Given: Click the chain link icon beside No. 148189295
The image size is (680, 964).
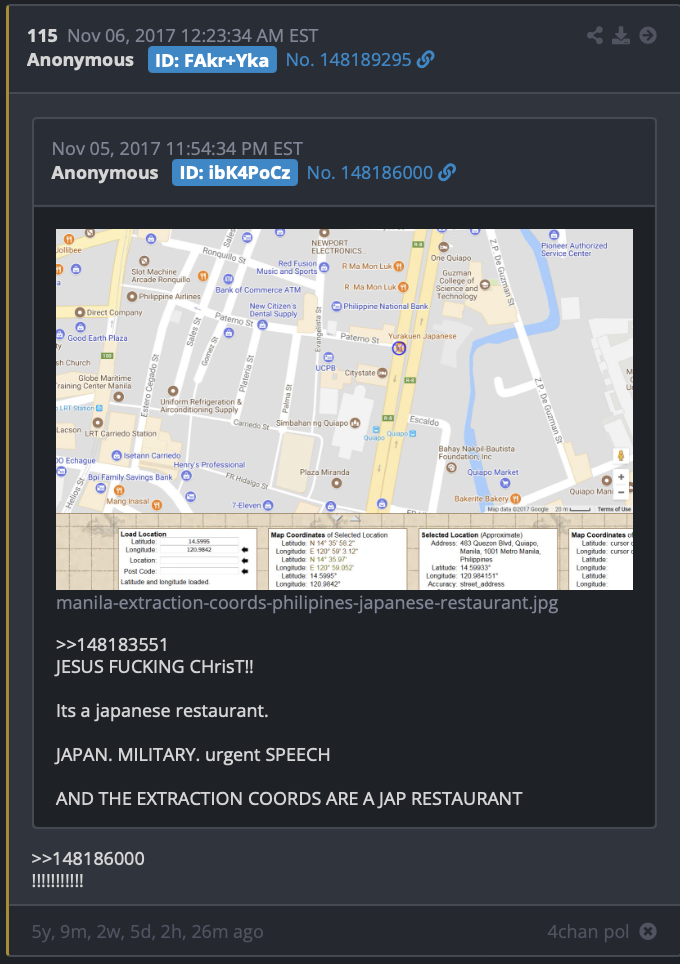Looking at the screenshot, I should point(425,60).
